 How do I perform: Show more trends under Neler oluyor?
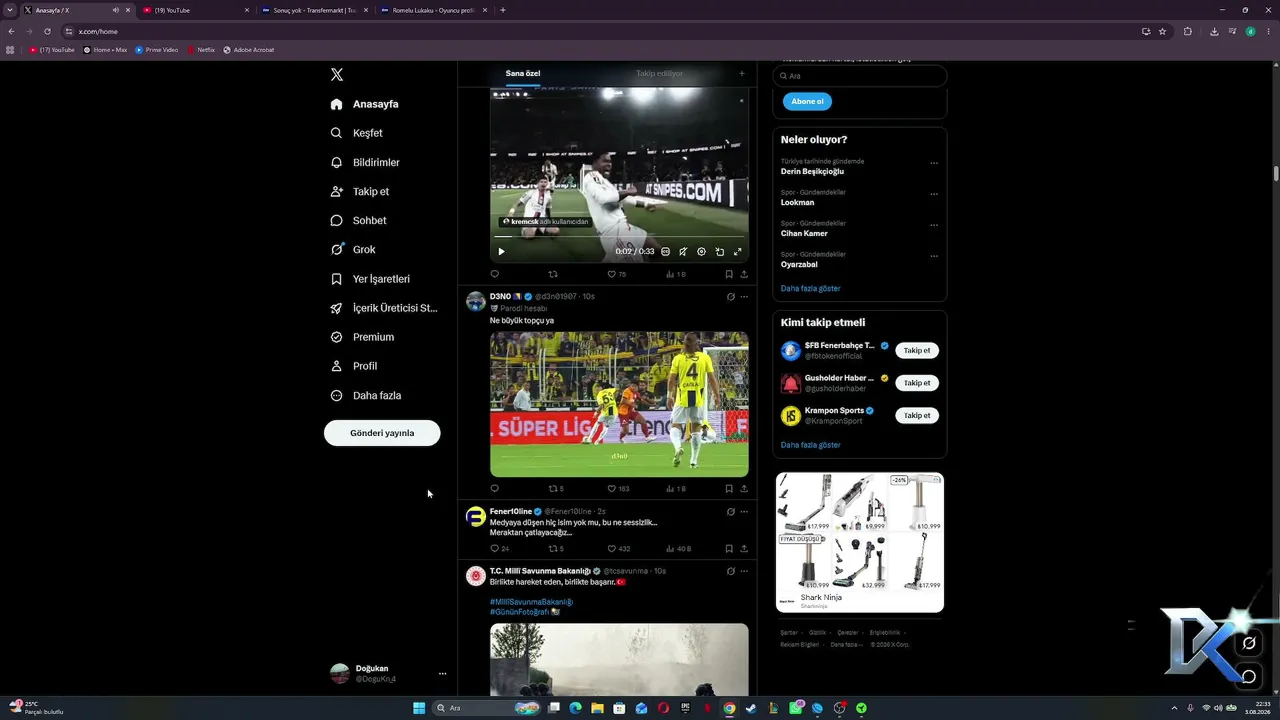[810, 288]
